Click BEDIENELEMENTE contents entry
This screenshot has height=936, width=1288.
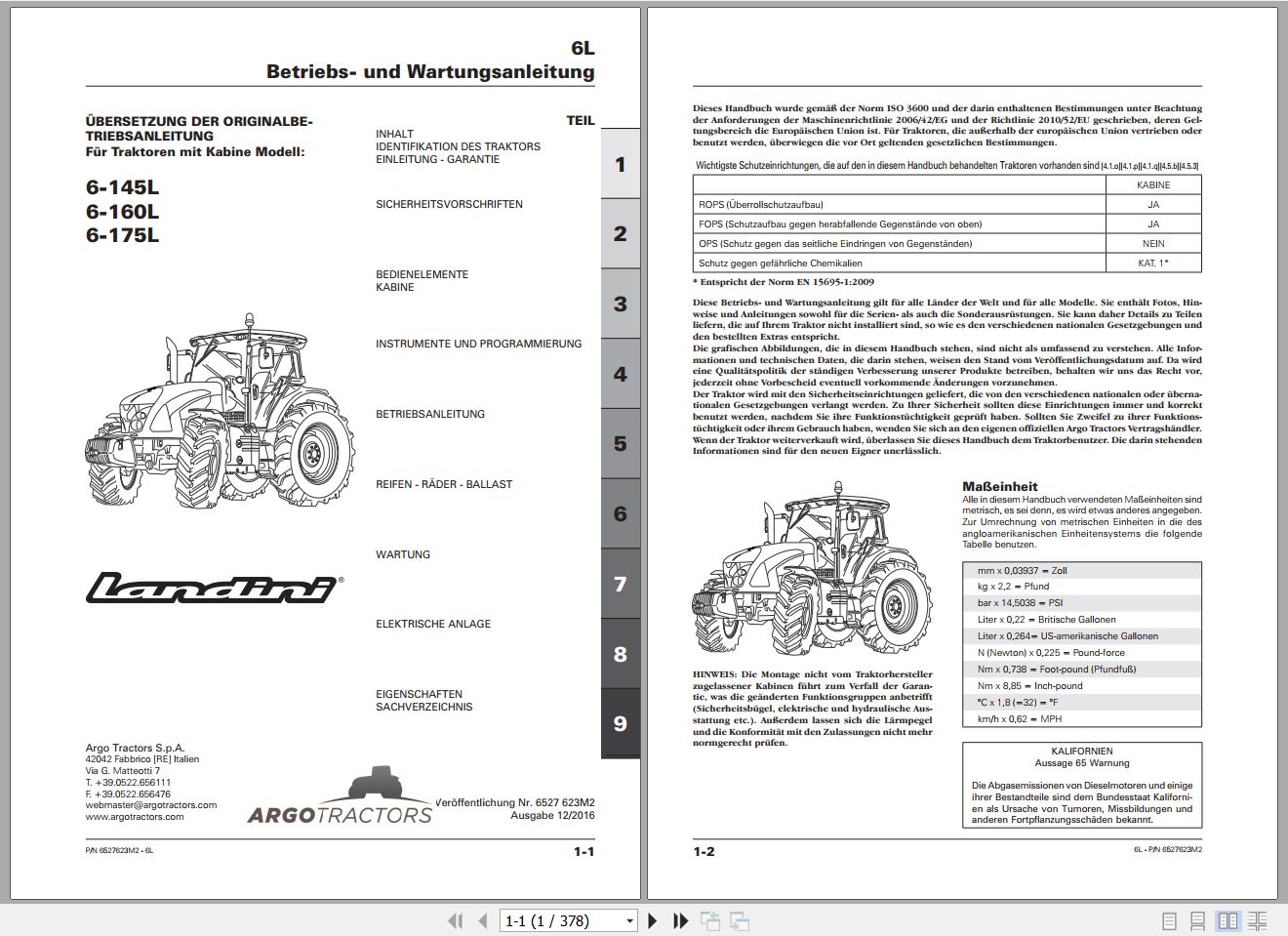(x=422, y=274)
